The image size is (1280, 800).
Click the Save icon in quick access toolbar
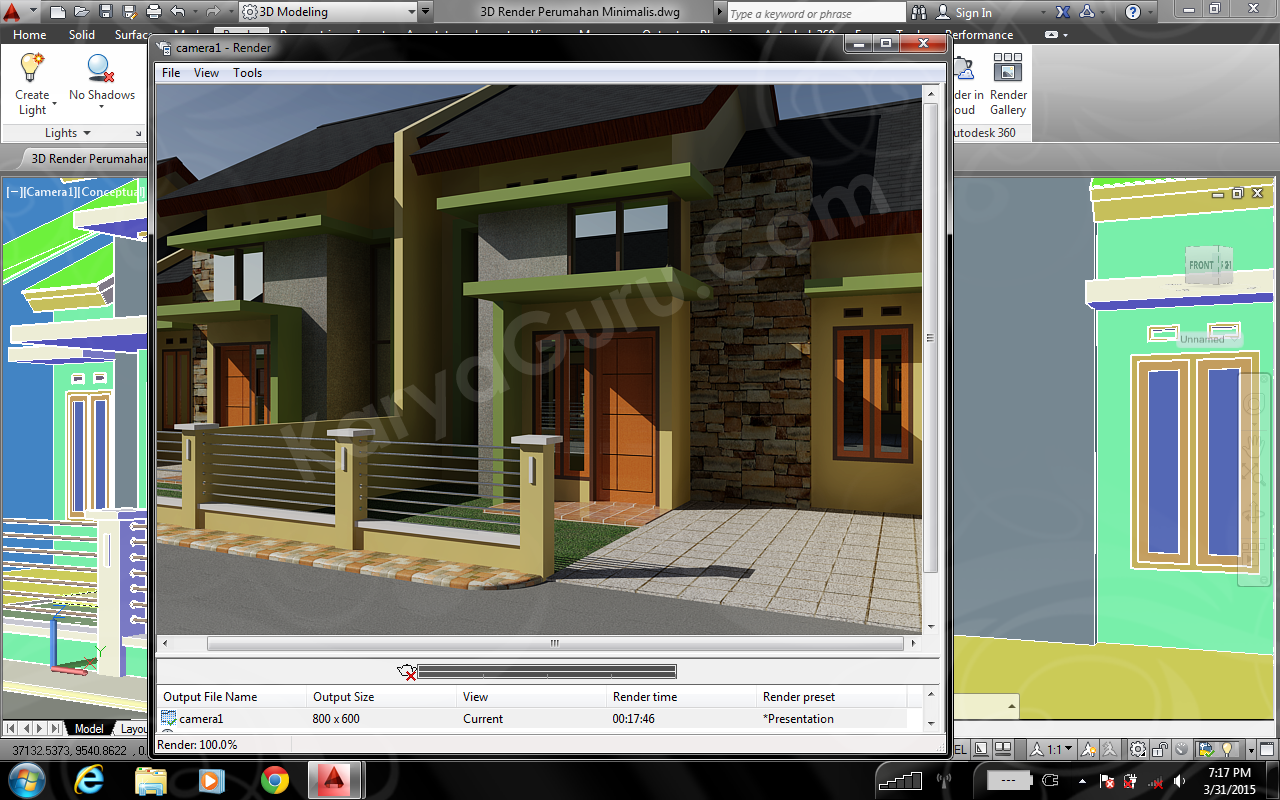(105, 12)
